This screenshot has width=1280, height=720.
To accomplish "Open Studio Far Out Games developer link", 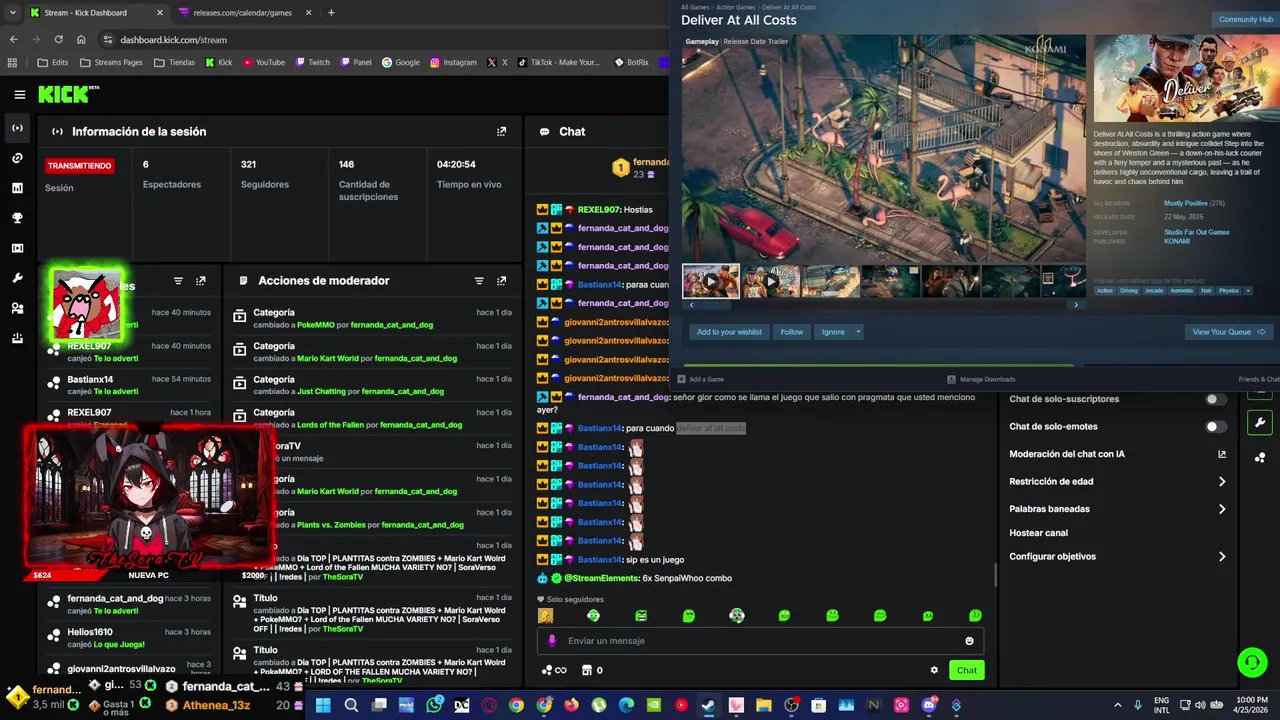I will pos(1196,232).
